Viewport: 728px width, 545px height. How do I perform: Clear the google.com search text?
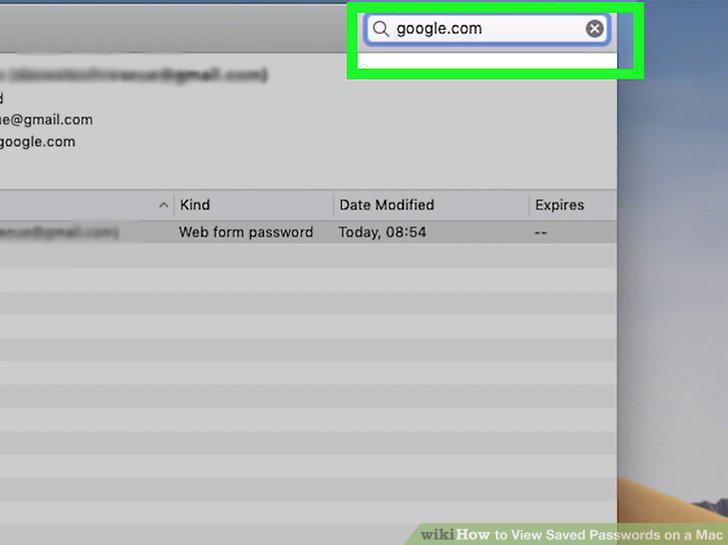point(594,29)
